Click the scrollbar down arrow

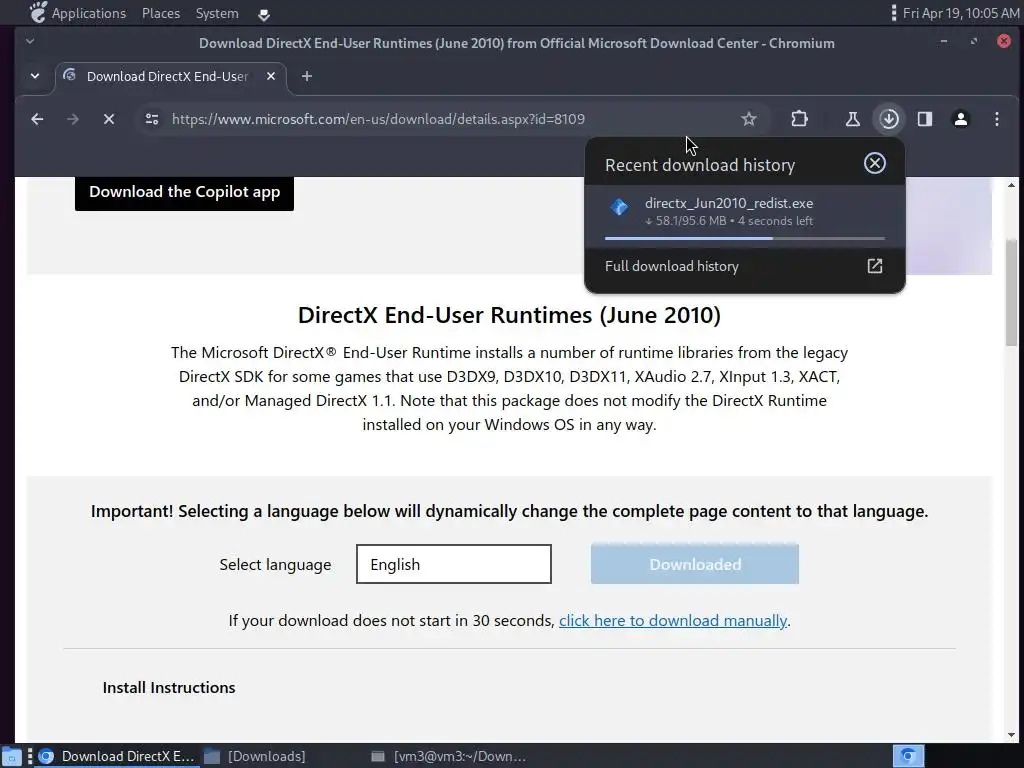pos(1012,735)
